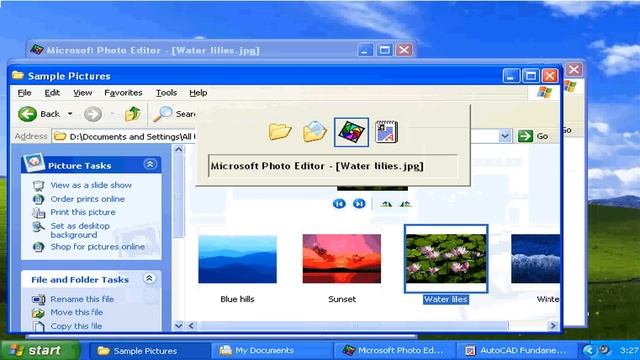Select the Winter thumbnail
The height and width of the screenshot is (360, 640).
click(535, 259)
